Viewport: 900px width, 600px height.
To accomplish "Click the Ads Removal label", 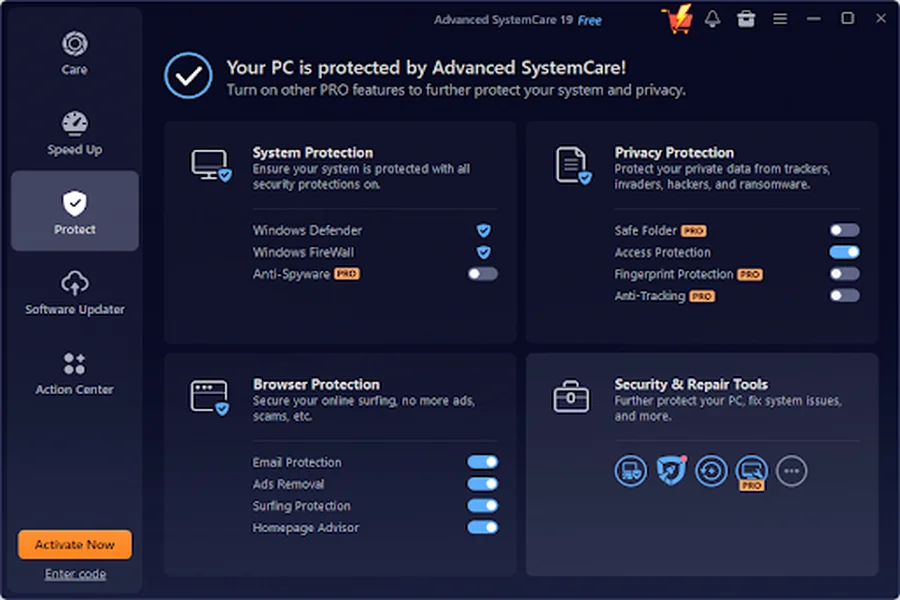I will click(x=288, y=484).
